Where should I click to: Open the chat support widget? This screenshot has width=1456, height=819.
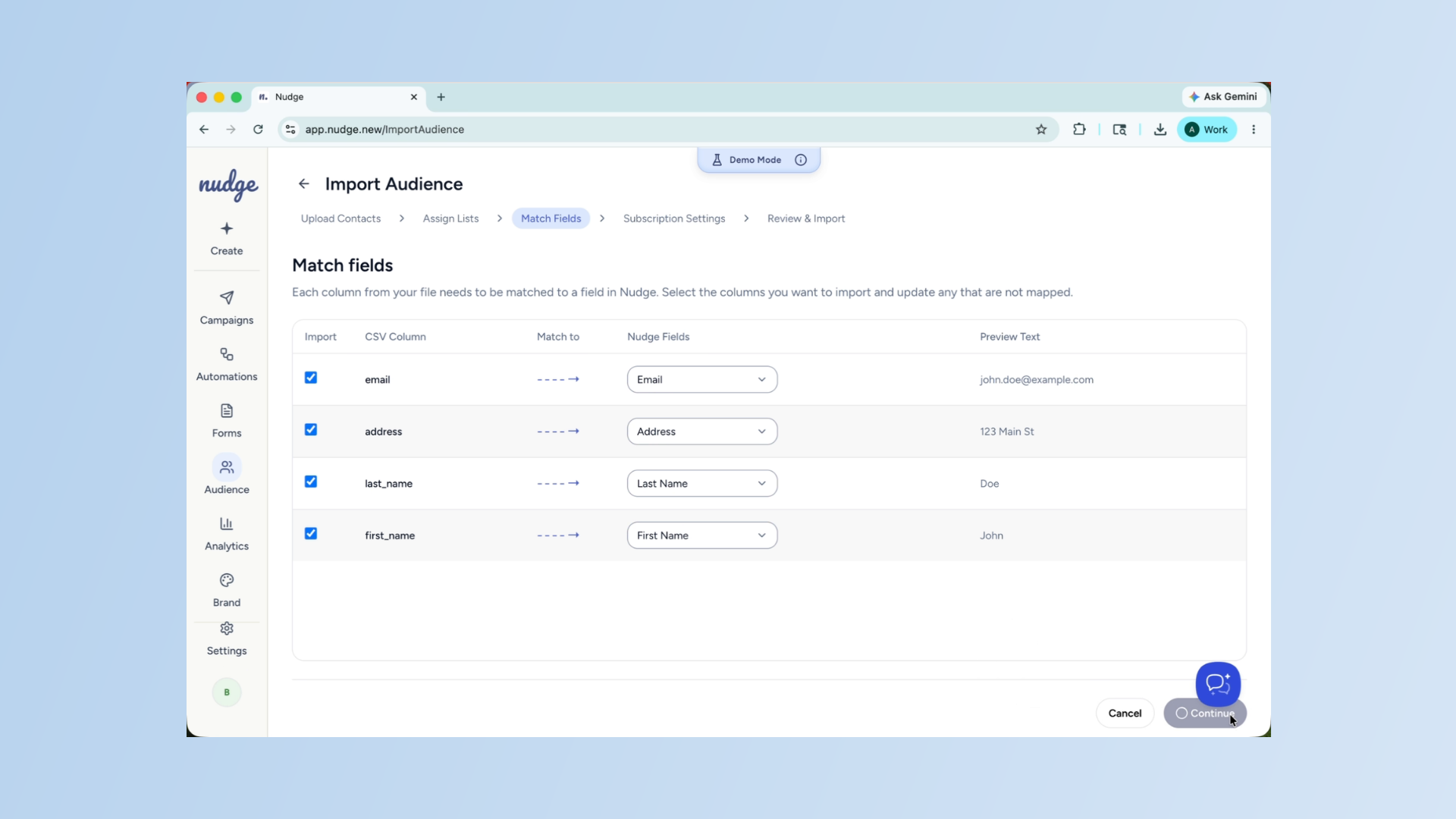pos(1218,684)
